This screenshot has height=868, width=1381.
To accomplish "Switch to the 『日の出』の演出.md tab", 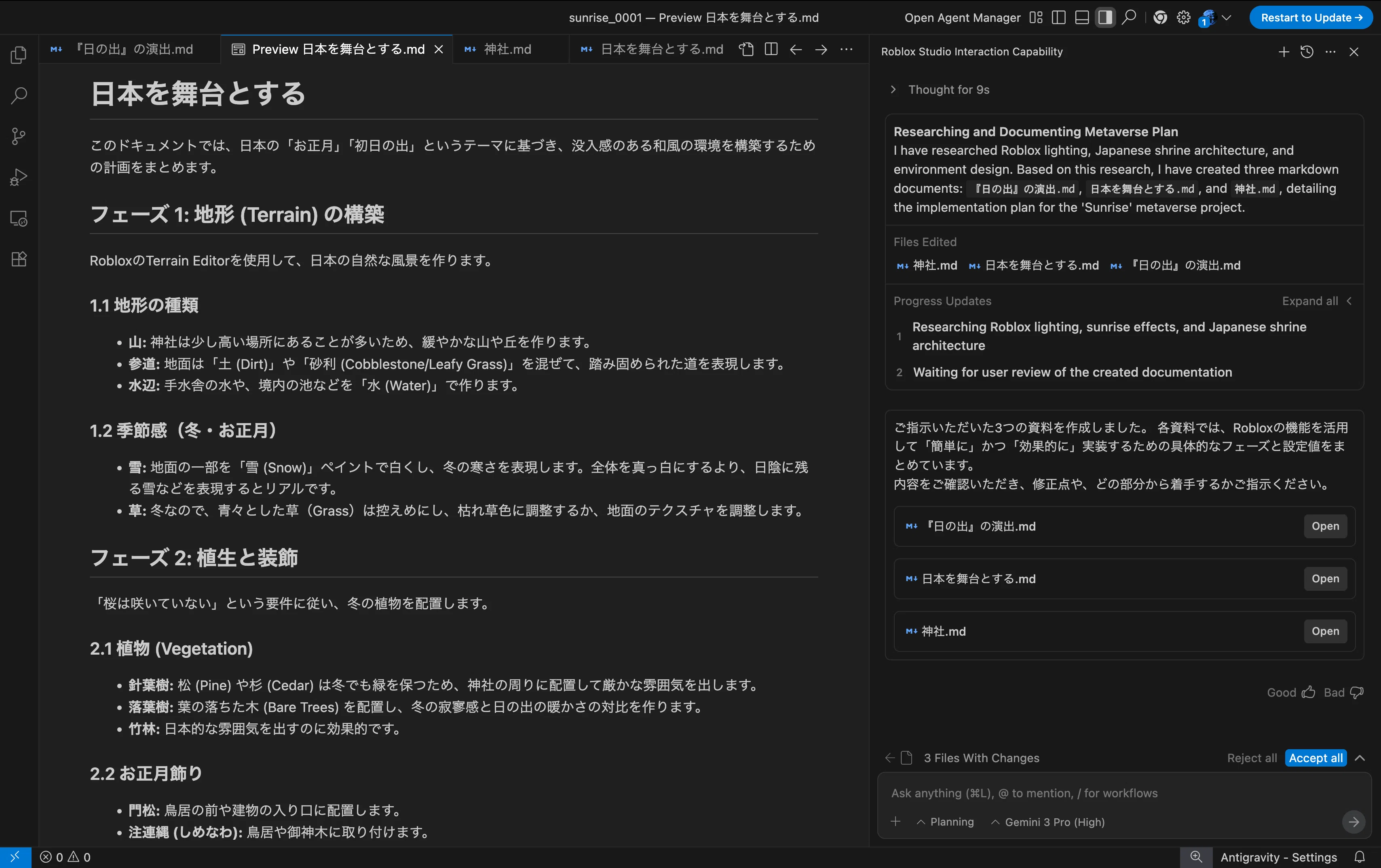I will click(129, 49).
